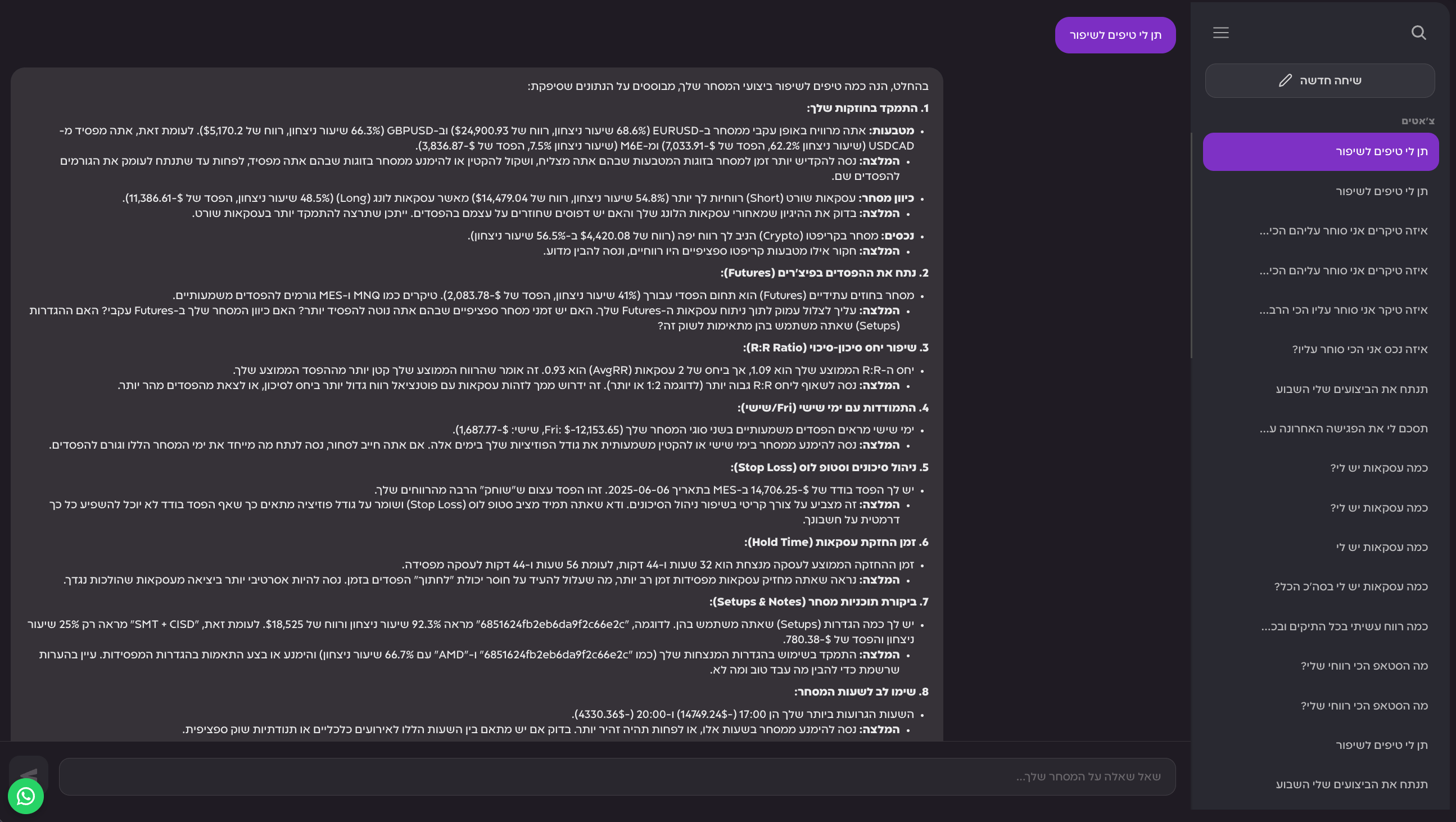Click the search icon at top of sidebar
Viewport: 1456px width, 822px height.
[x=1419, y=33]
